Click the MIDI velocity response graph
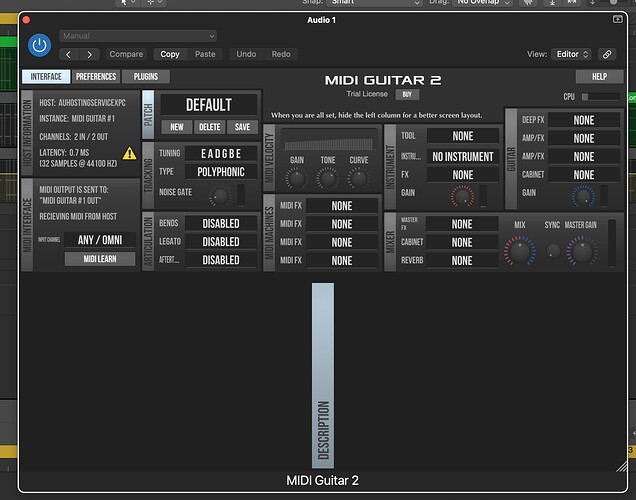The image size is (636, 500). pyautogui.click(x=329, y=140)
